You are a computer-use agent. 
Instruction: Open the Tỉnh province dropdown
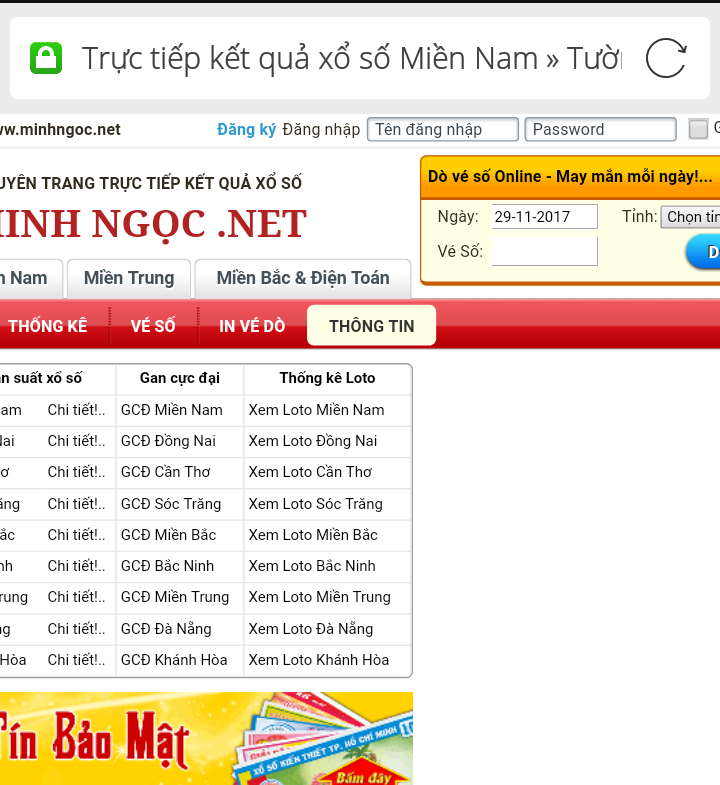(x=690, y=217)
